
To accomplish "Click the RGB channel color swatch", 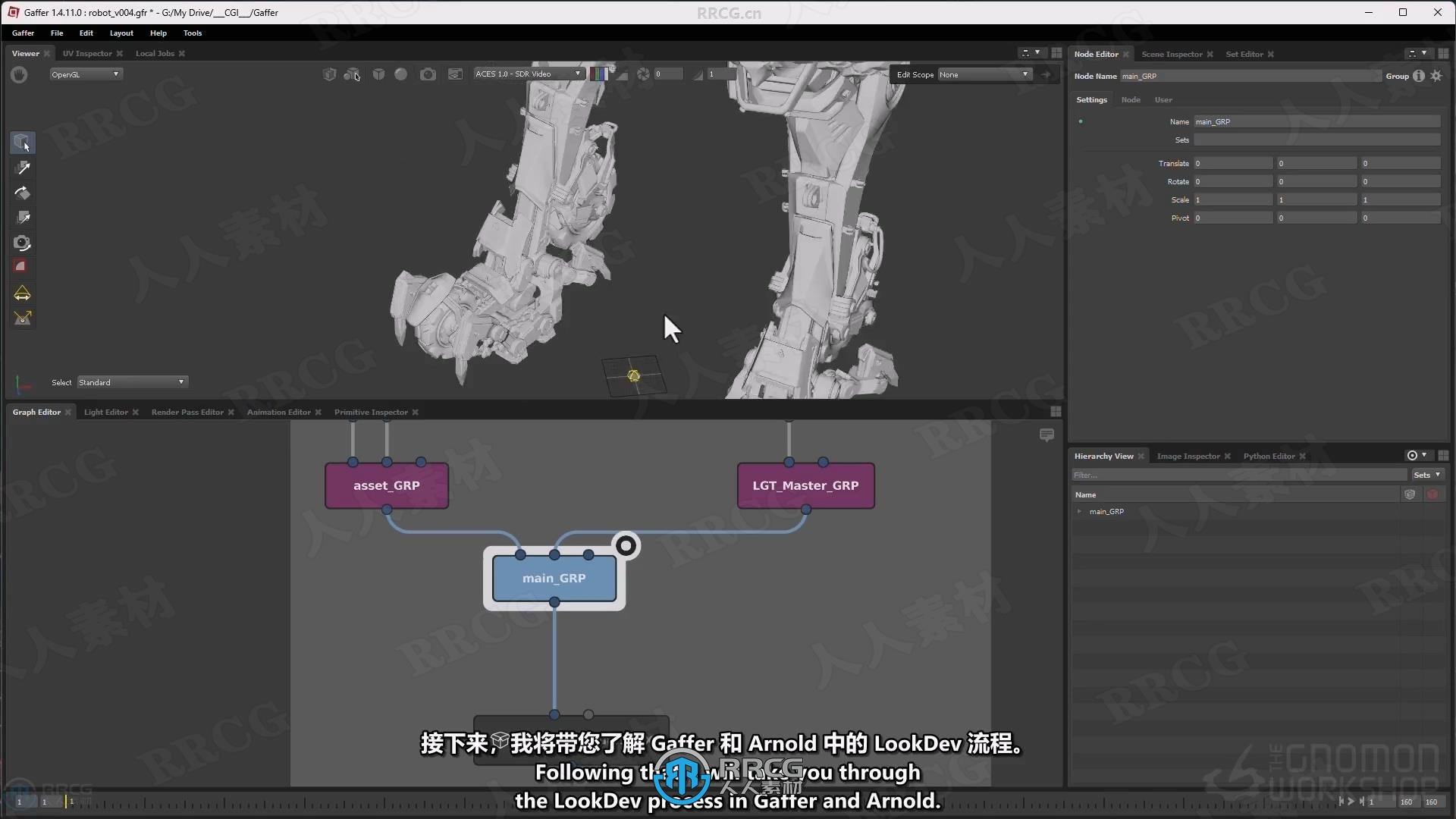I will click(x=599, y=74).
